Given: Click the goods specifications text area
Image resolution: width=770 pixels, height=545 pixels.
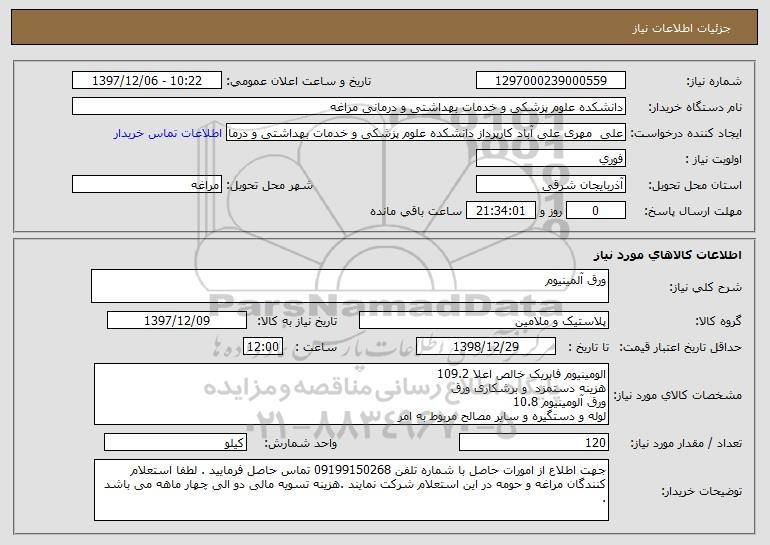Looking at the screenshot, I should click(351, 394).
